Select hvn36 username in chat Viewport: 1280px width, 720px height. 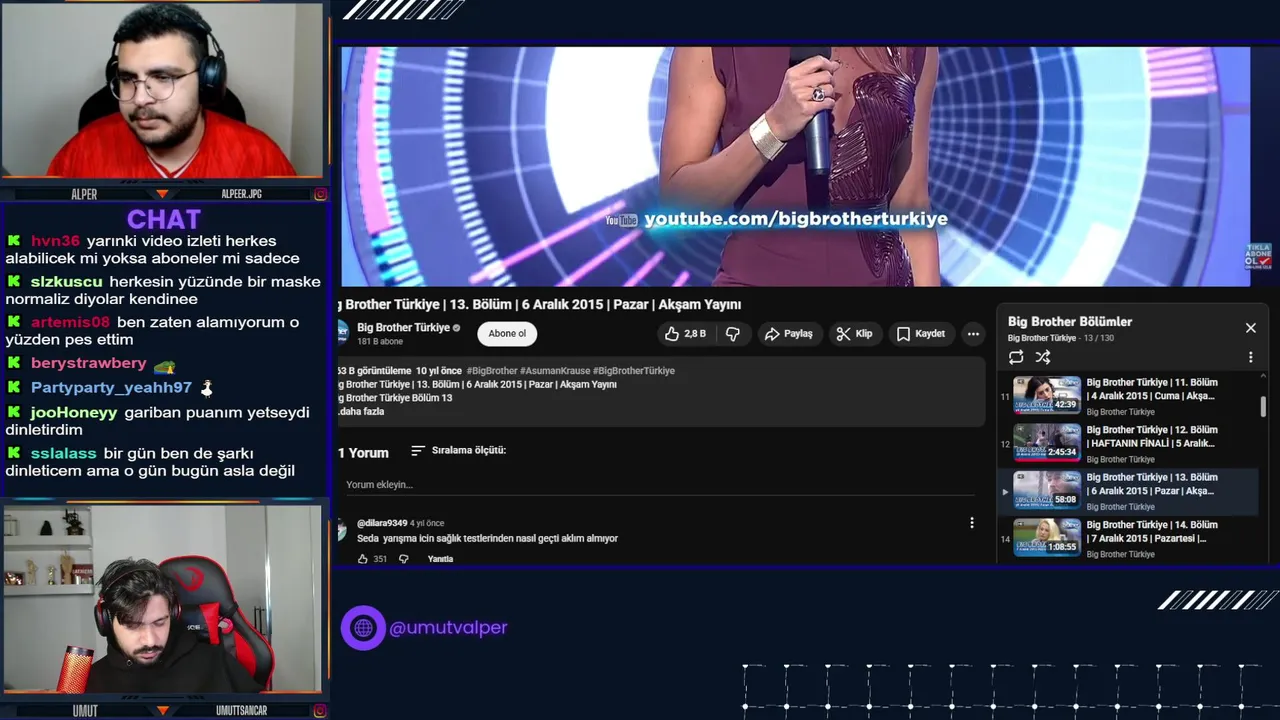[x=55, y=241]
